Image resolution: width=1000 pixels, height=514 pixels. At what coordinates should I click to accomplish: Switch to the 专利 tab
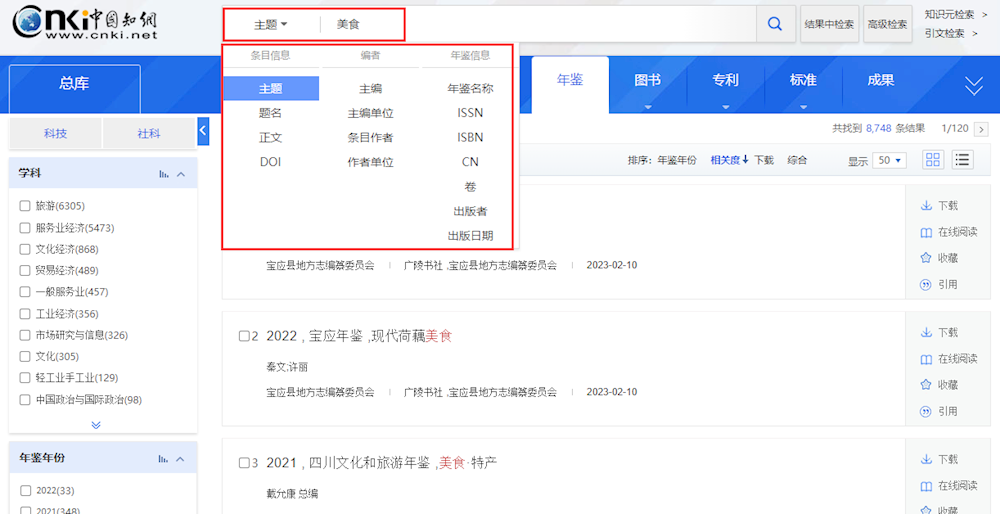(x=725, y=81)
